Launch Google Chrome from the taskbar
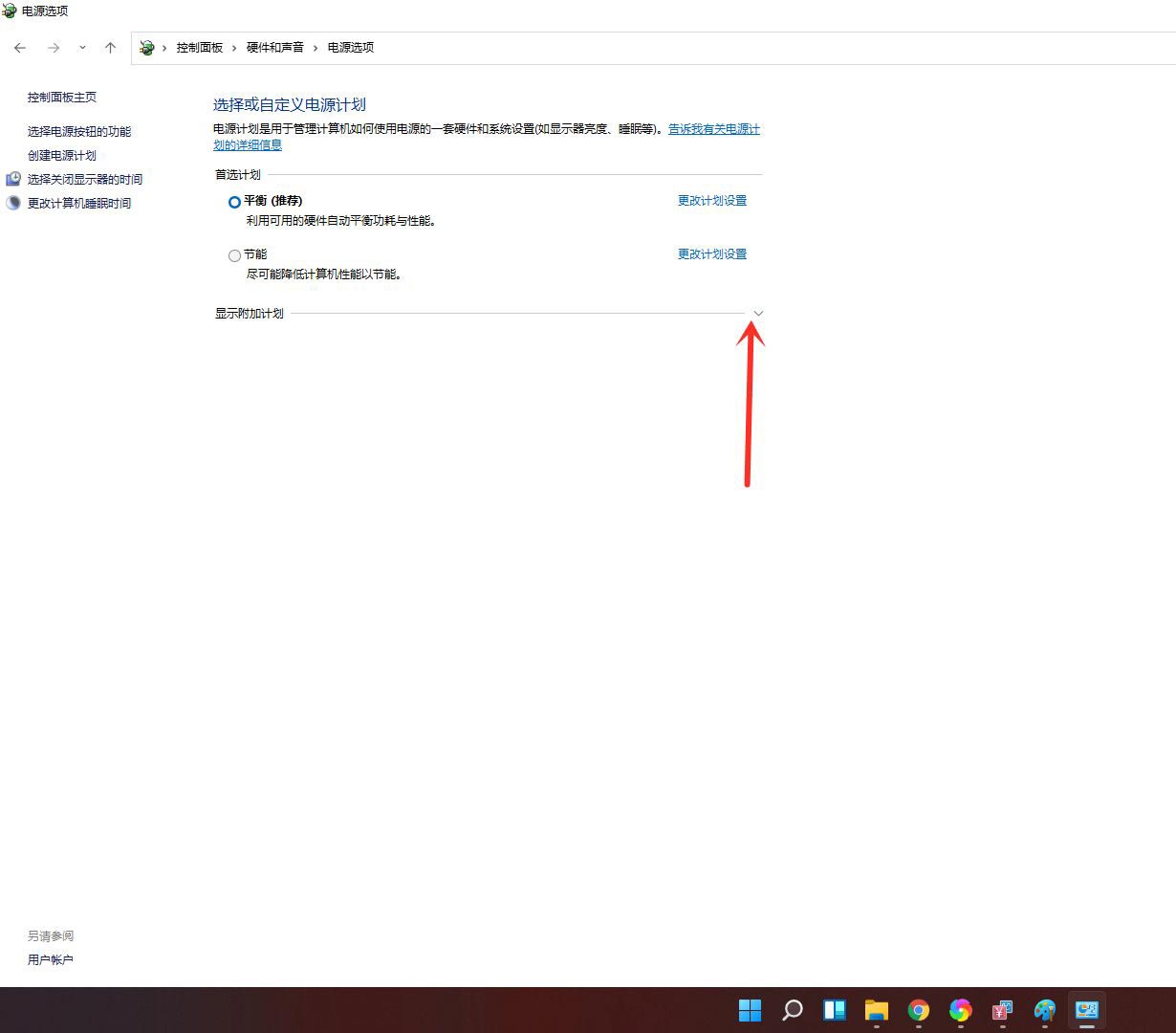 click(919, 1009)
